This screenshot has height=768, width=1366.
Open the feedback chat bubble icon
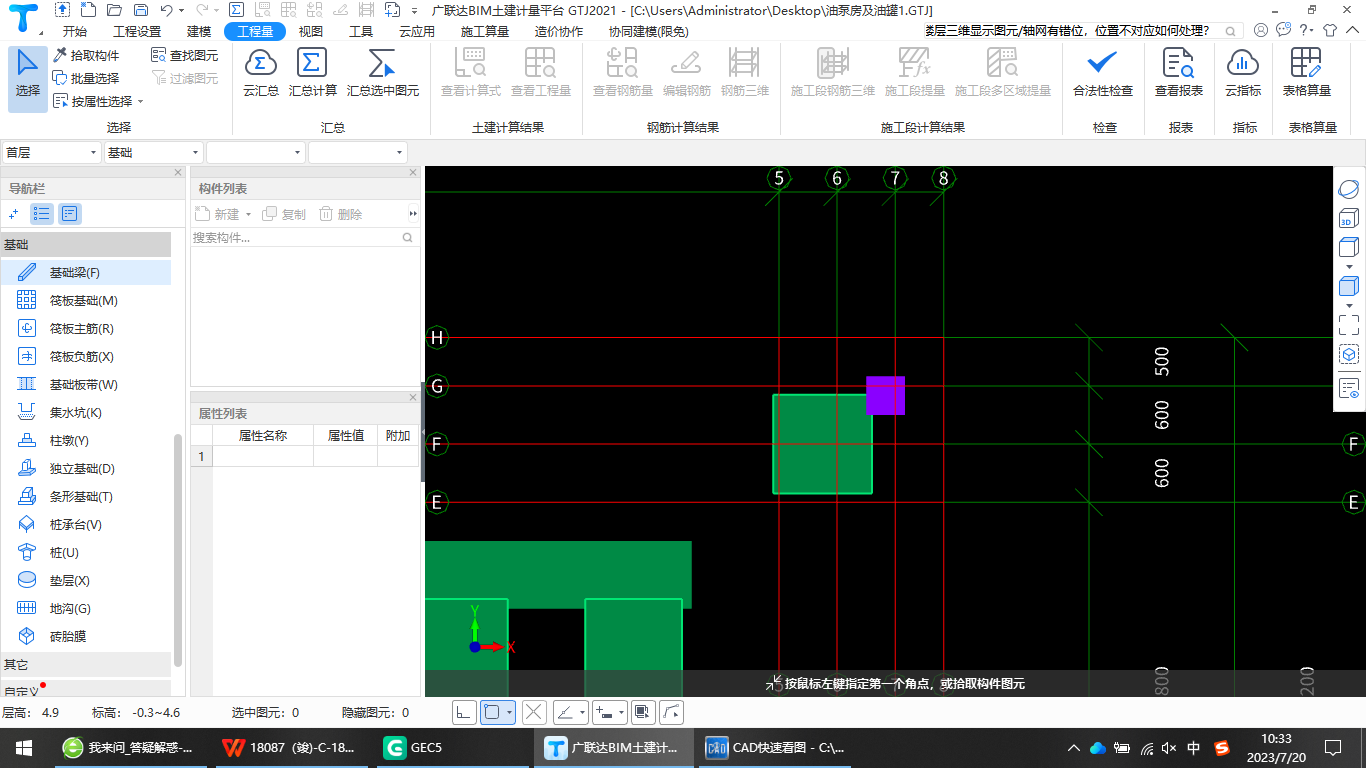coord(1283,30)
